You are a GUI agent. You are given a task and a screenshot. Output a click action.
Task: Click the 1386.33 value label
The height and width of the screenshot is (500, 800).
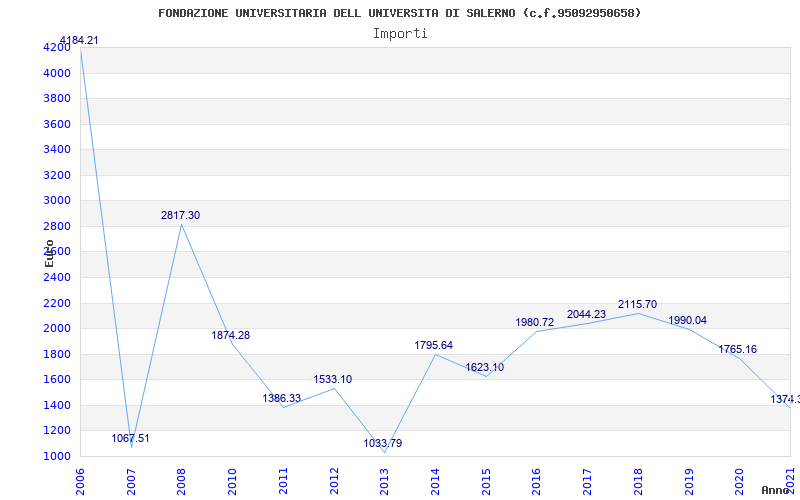coord(282,398)
